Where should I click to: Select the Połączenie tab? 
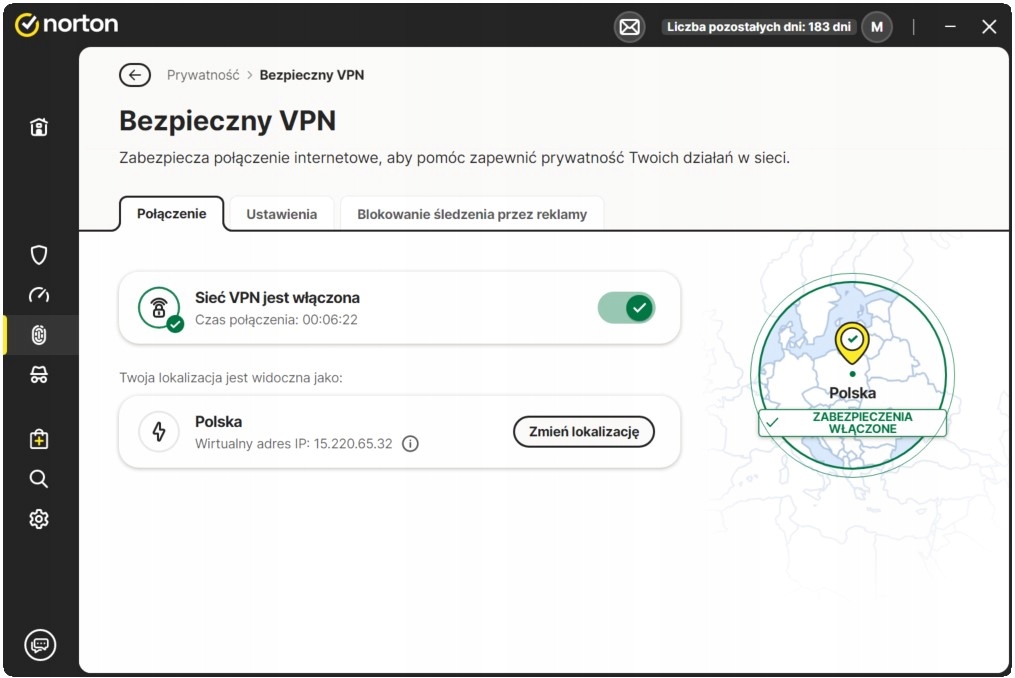[171, 214]
